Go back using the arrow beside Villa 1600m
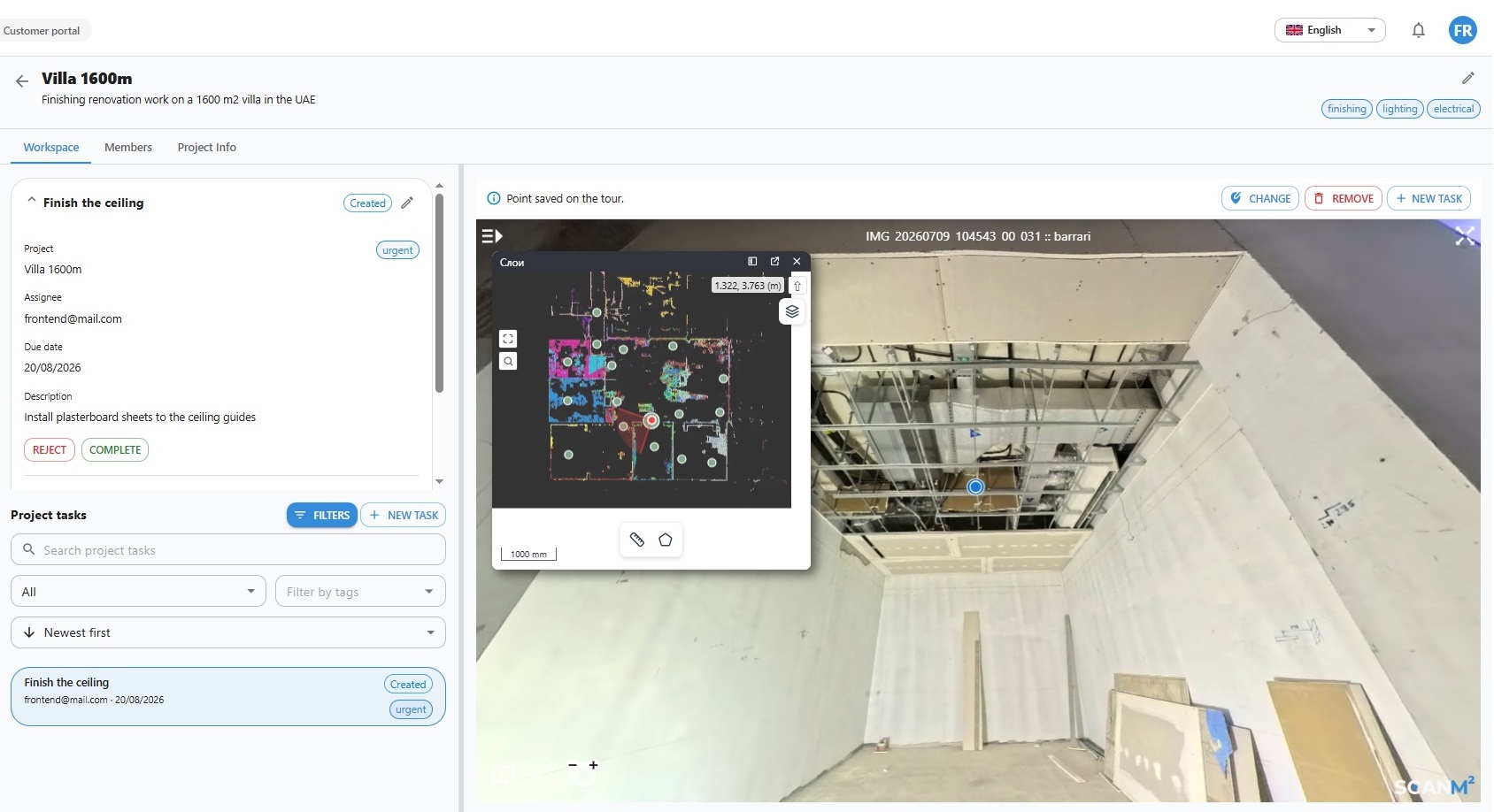 tap(22, 80)
